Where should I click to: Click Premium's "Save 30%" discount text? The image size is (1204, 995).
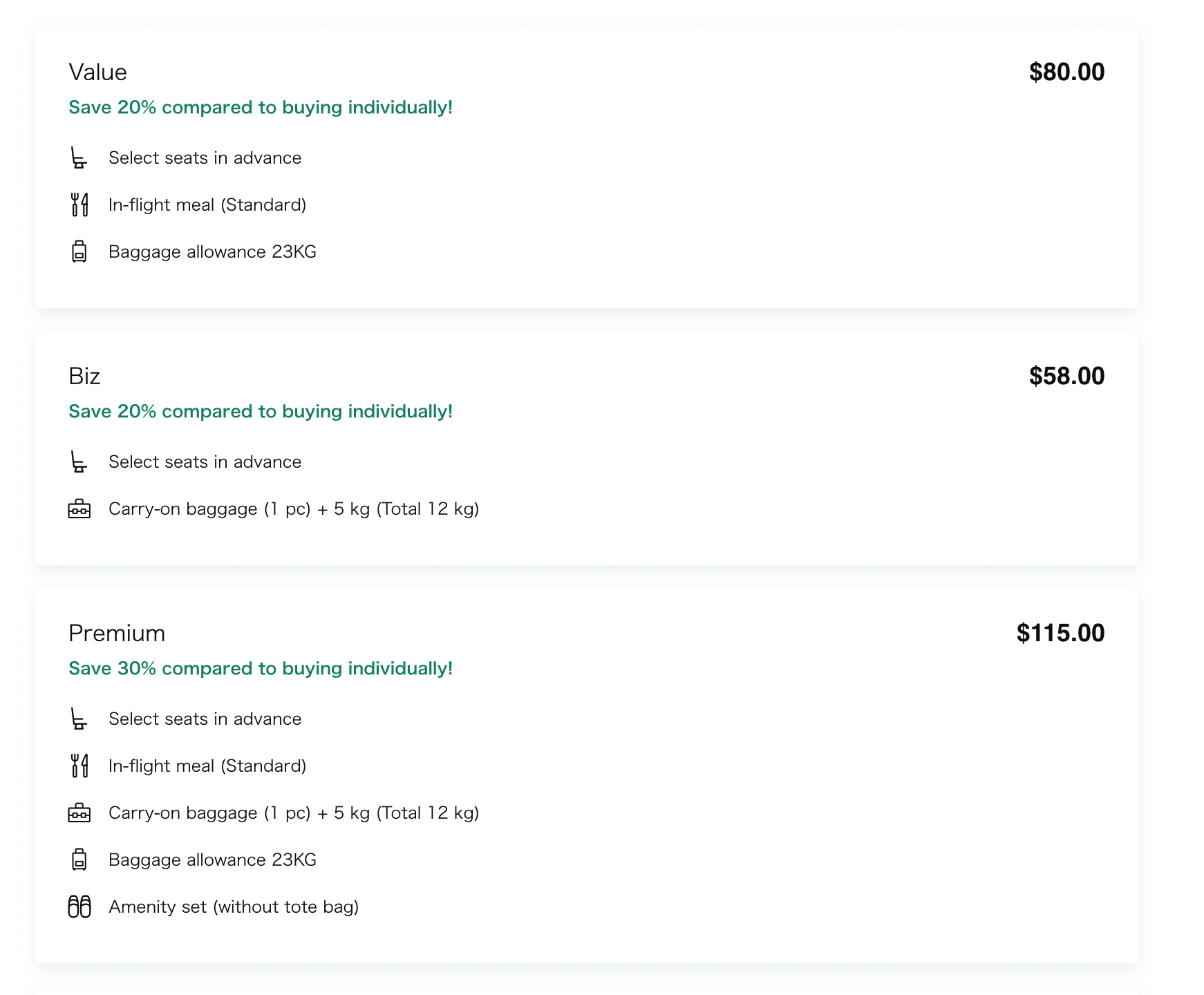coord(261,669)
